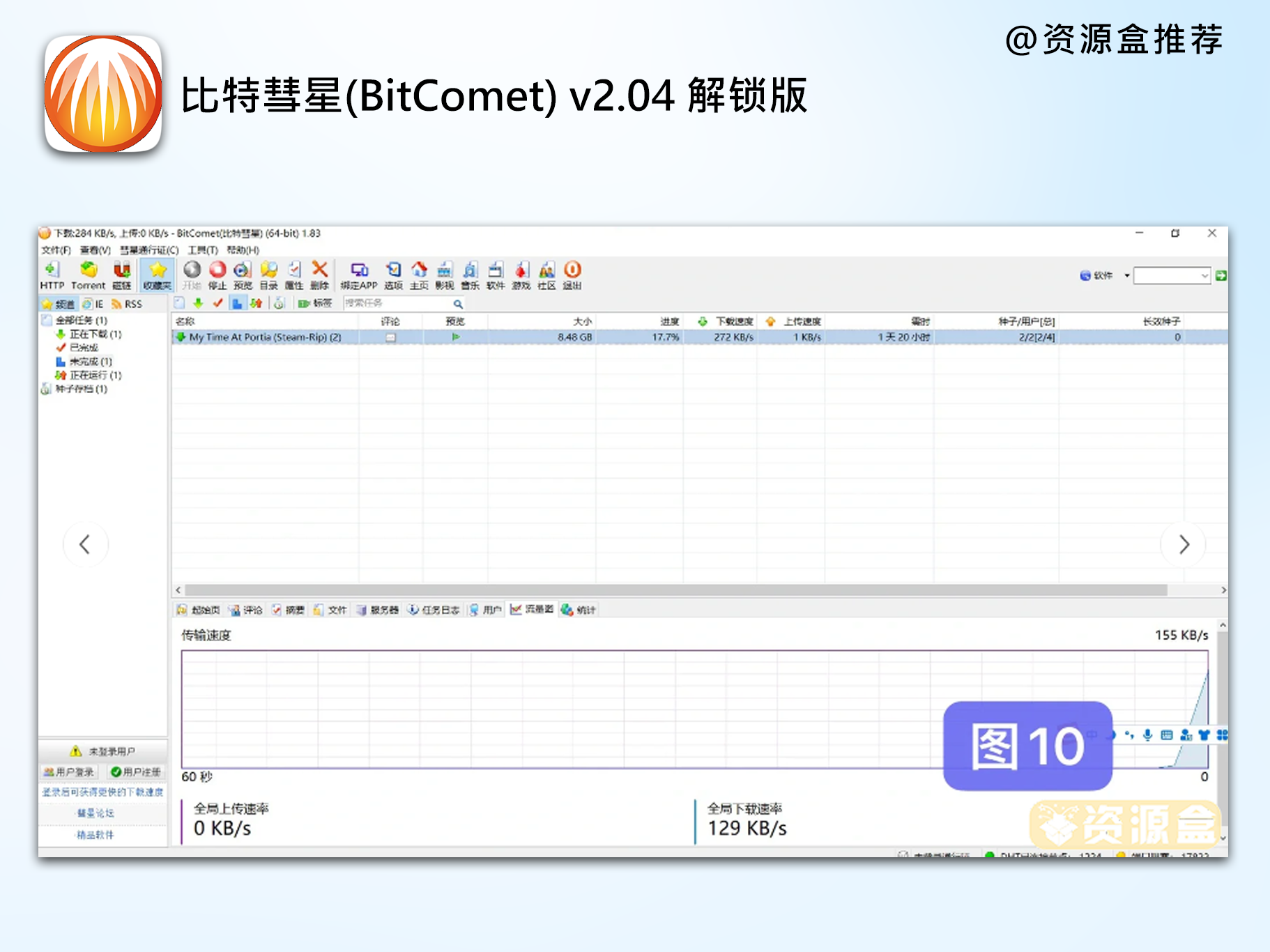Open the download directory (目录)

tap(268, 275)
